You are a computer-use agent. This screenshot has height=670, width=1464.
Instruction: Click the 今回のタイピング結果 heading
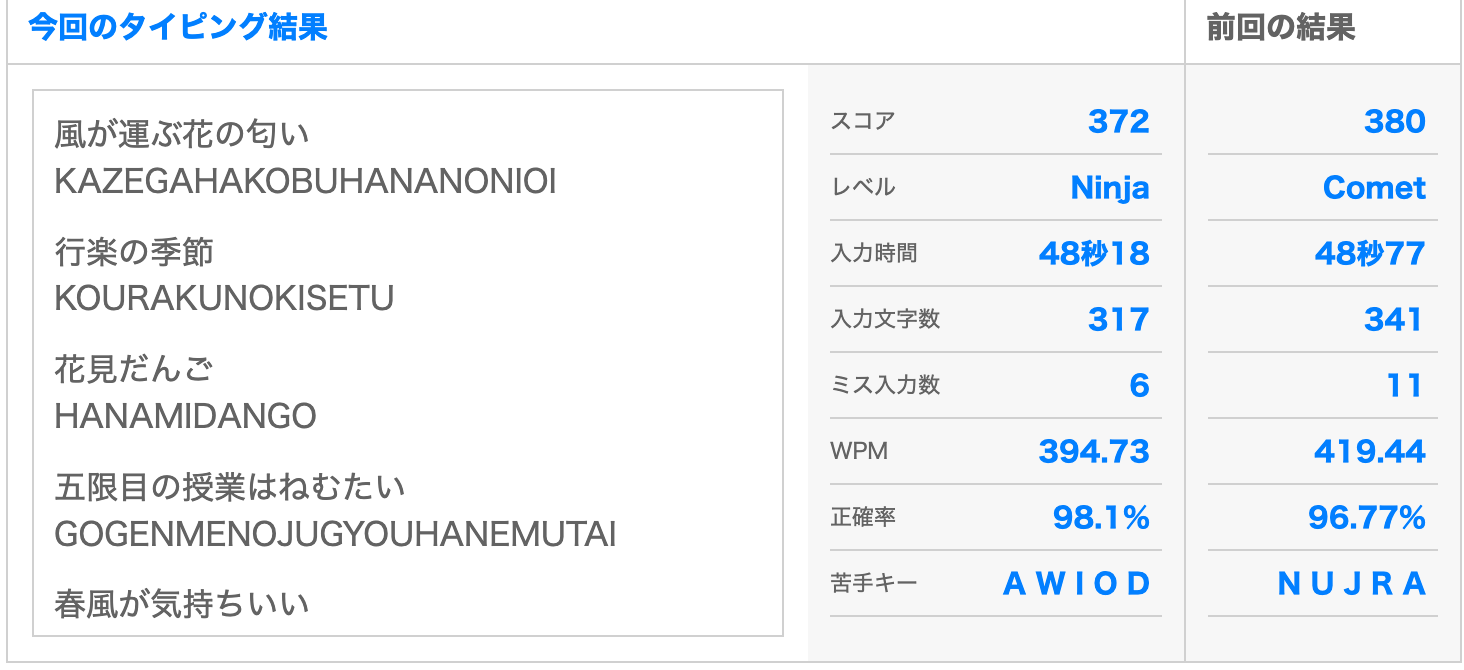click(178, 28)
